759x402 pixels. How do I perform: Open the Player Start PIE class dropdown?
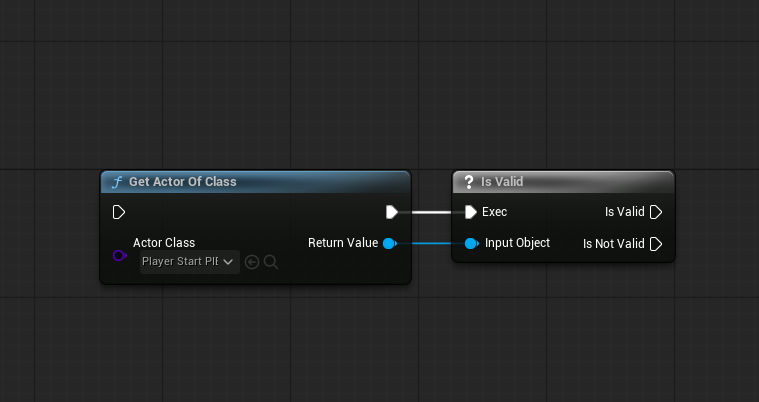(x=190, y=262)
